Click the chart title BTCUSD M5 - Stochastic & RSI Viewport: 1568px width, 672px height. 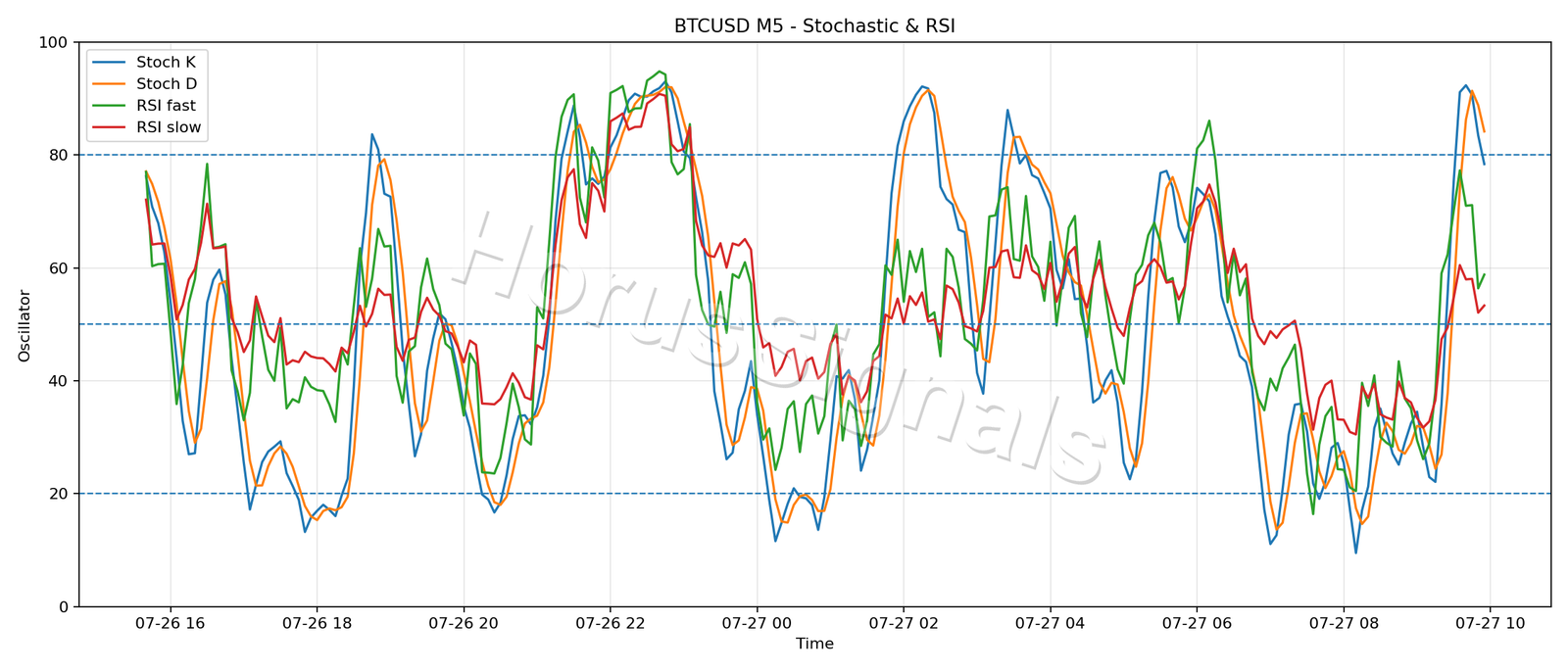click(814, 26)
